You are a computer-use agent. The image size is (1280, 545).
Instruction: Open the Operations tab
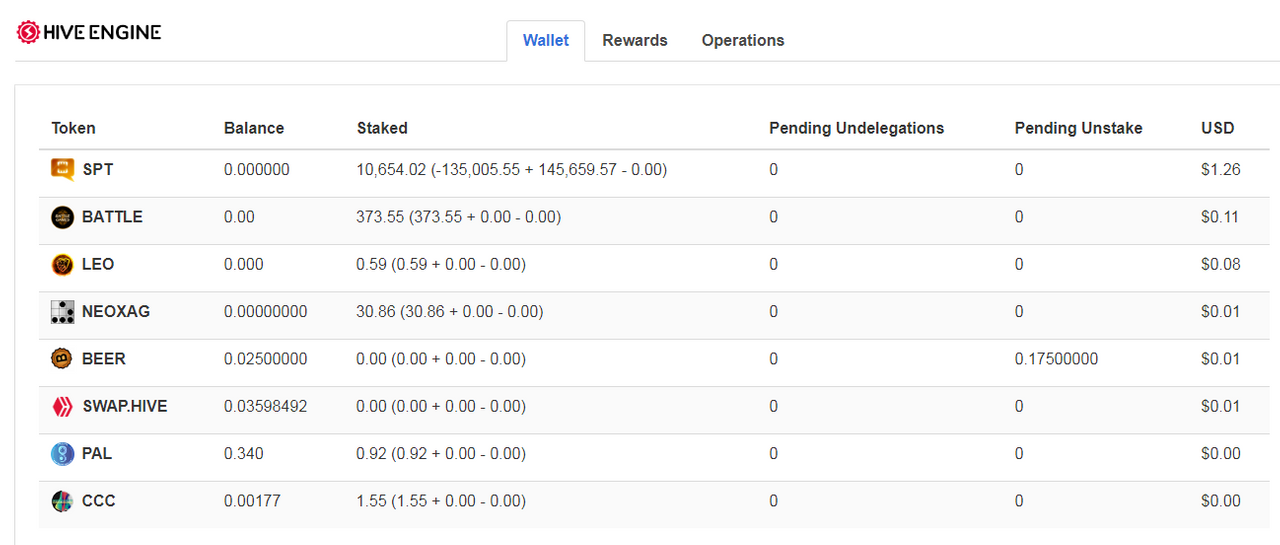743,40
